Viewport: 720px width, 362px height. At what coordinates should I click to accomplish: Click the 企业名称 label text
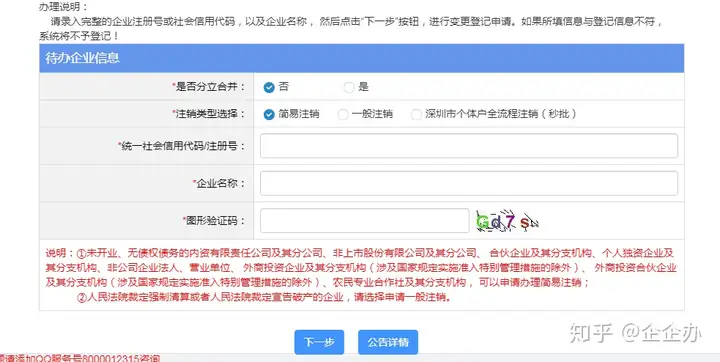coord(219,183)
